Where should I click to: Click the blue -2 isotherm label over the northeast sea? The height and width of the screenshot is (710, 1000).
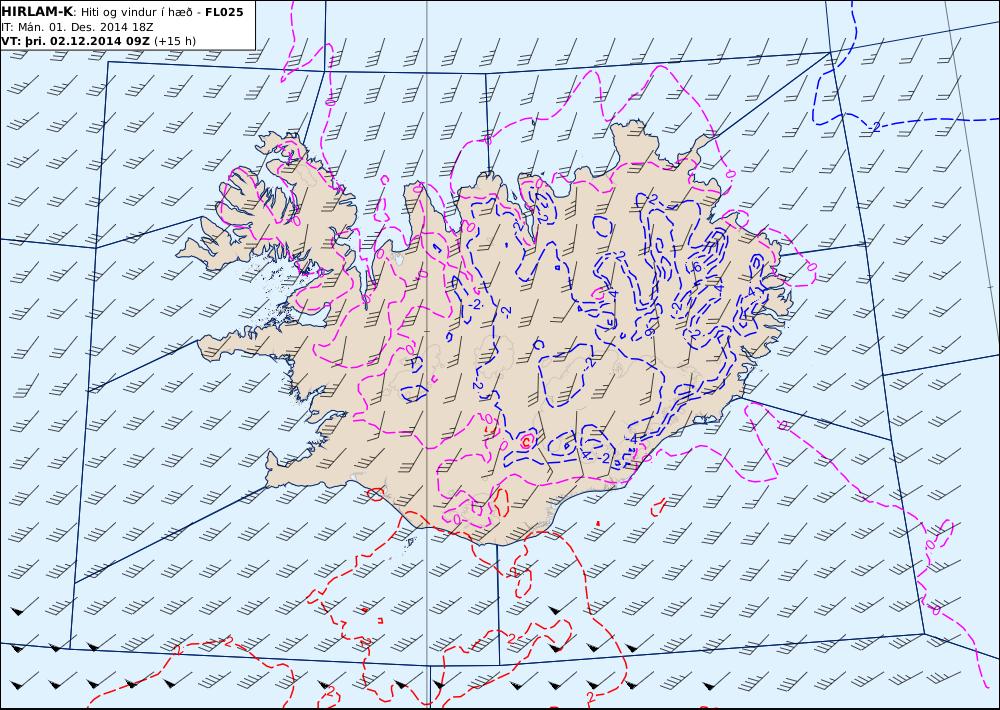tap(875, 127)
